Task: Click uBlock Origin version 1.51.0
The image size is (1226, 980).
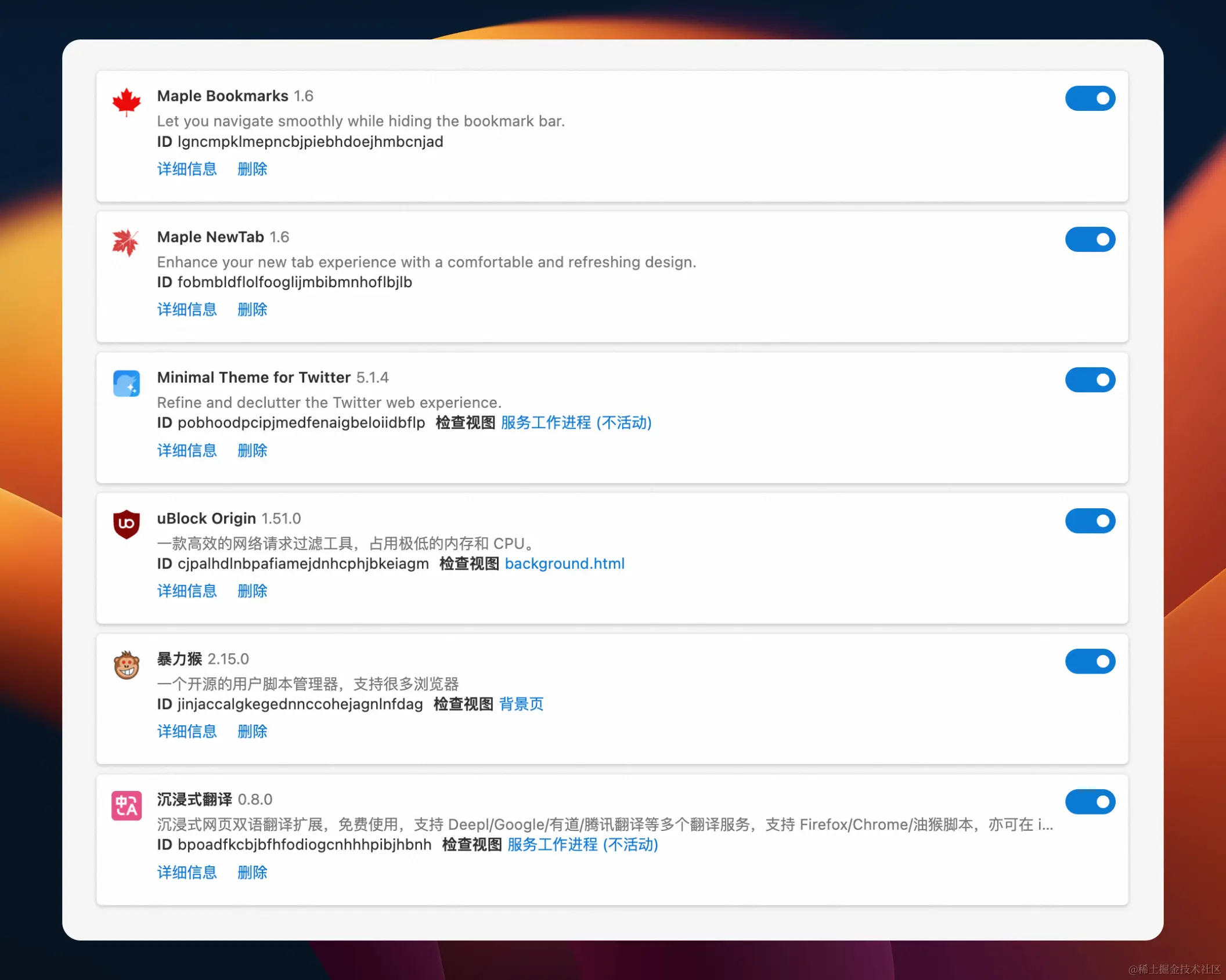Action: point(281,518)
